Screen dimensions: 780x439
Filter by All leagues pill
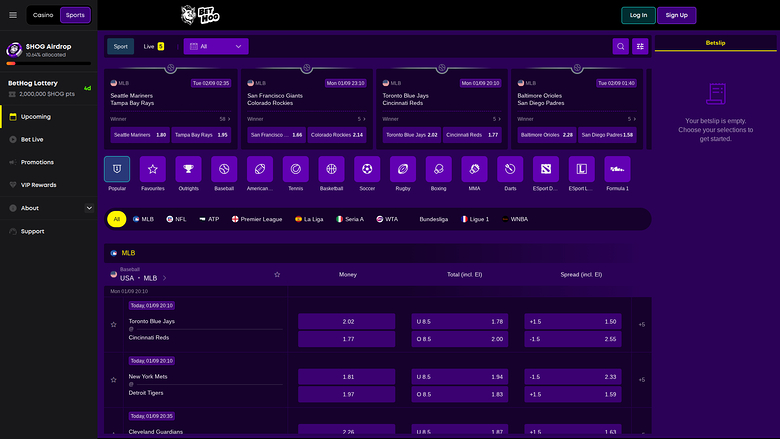tap(116, 219)
